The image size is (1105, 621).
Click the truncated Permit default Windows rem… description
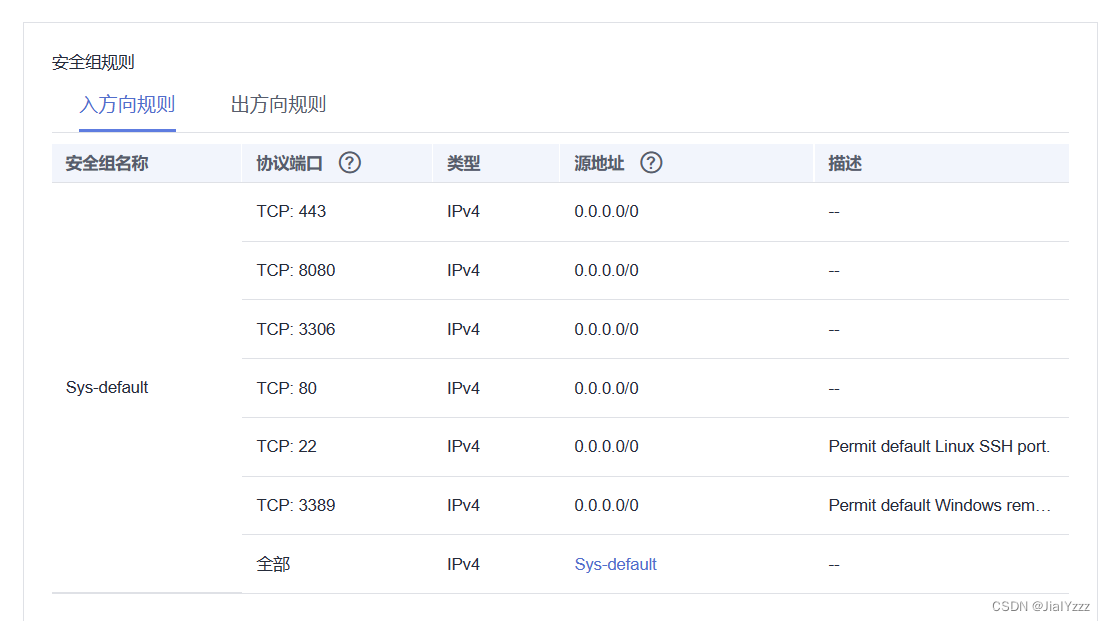point(939,505)
